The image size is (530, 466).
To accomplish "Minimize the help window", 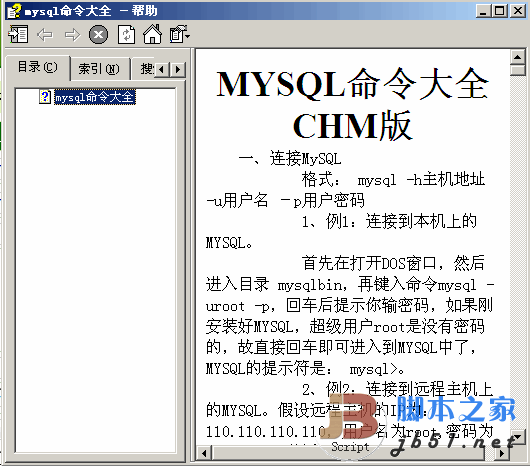I will pos(483,11).
